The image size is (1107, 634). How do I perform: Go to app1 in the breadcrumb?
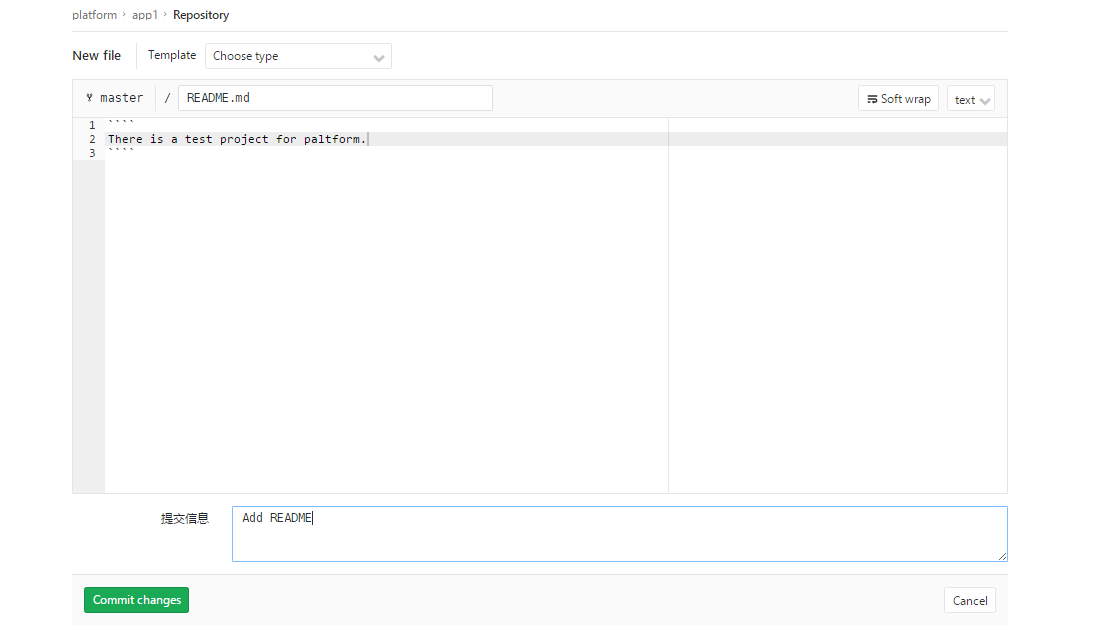(x=145, y=15)
